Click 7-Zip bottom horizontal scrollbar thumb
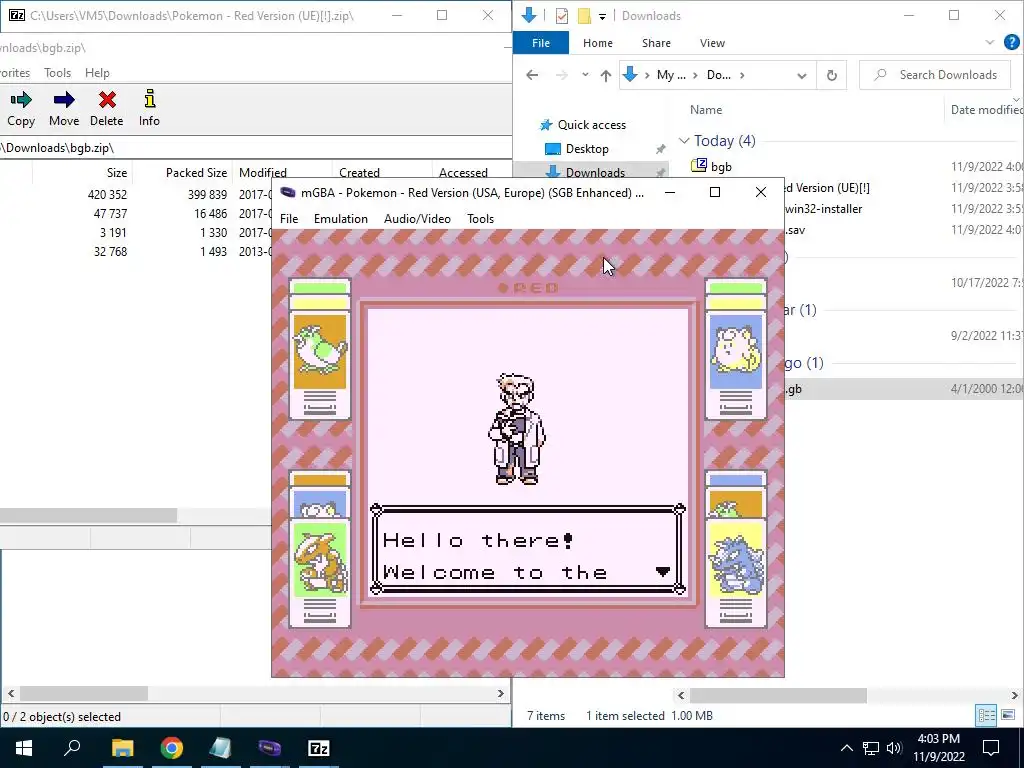This screenshot has height=768, width=1024. (x=84, y=693)
